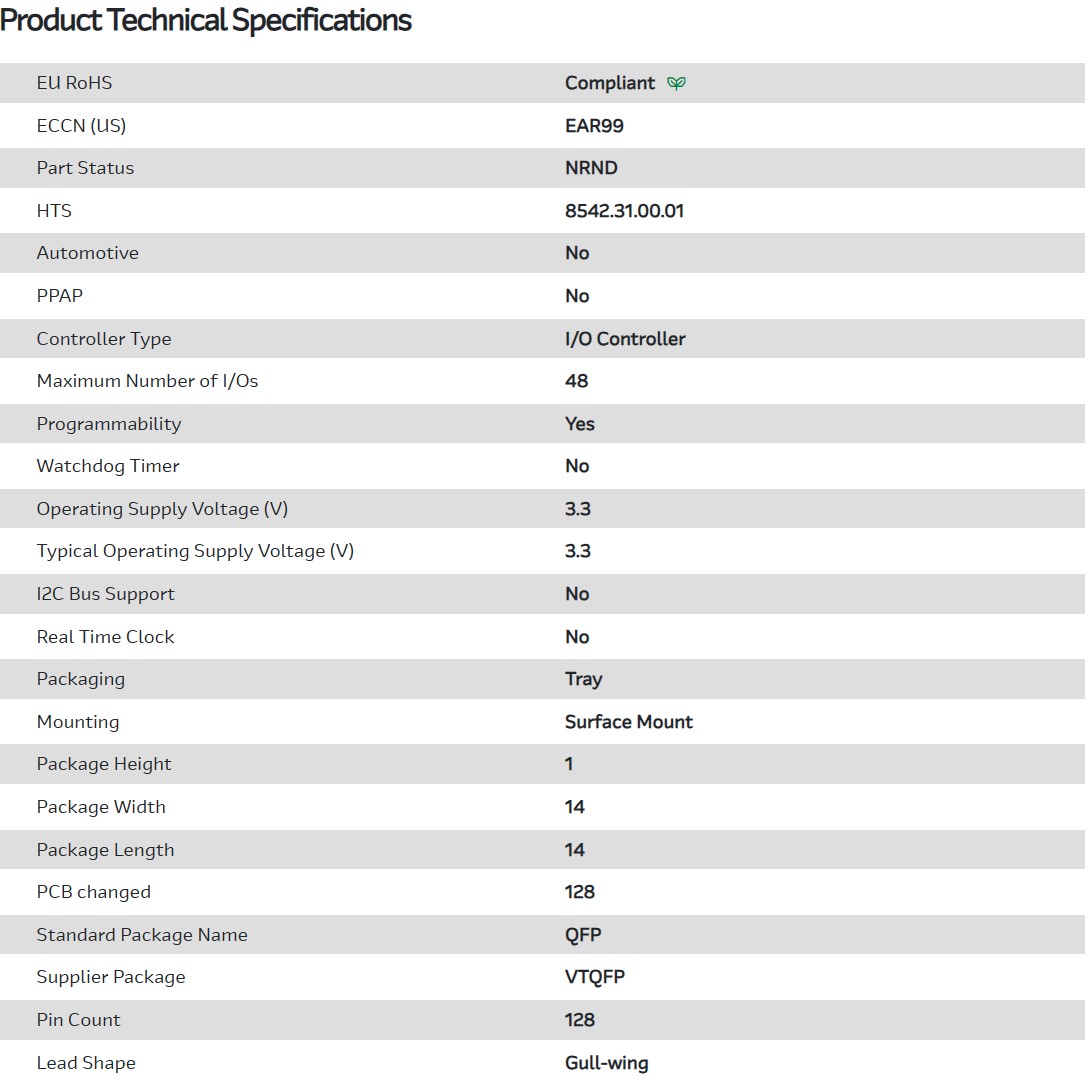
Task: Click the Controller Type label
Action: [x=104, y=339]
